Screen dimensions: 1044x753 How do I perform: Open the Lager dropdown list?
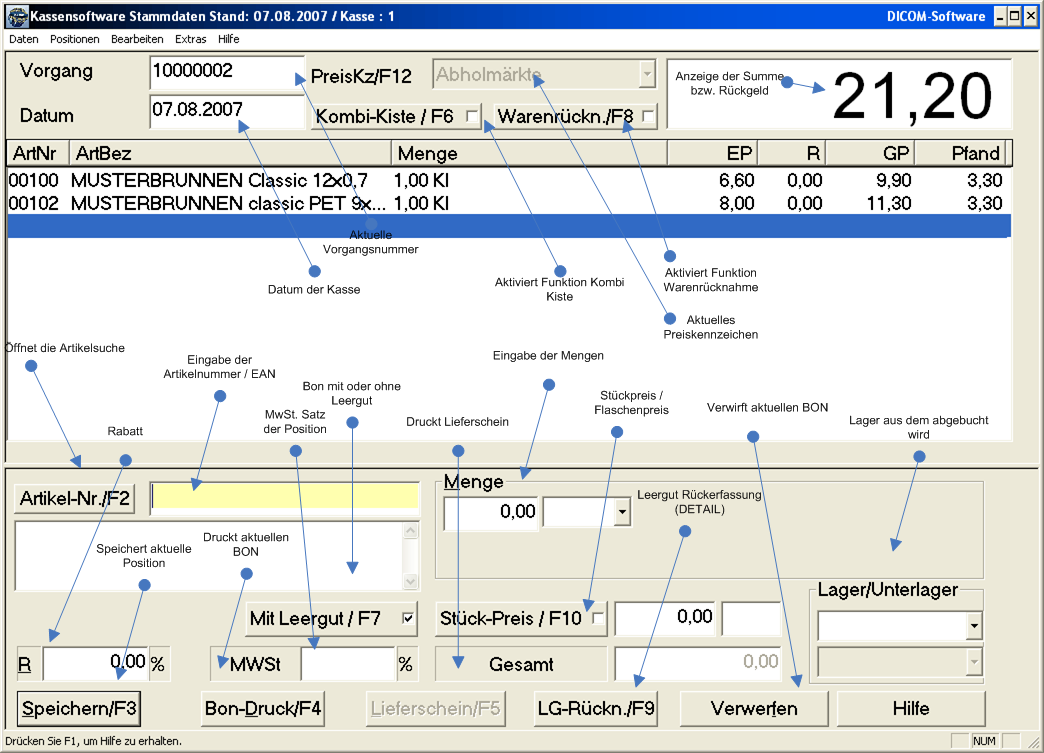click(973, 627)
